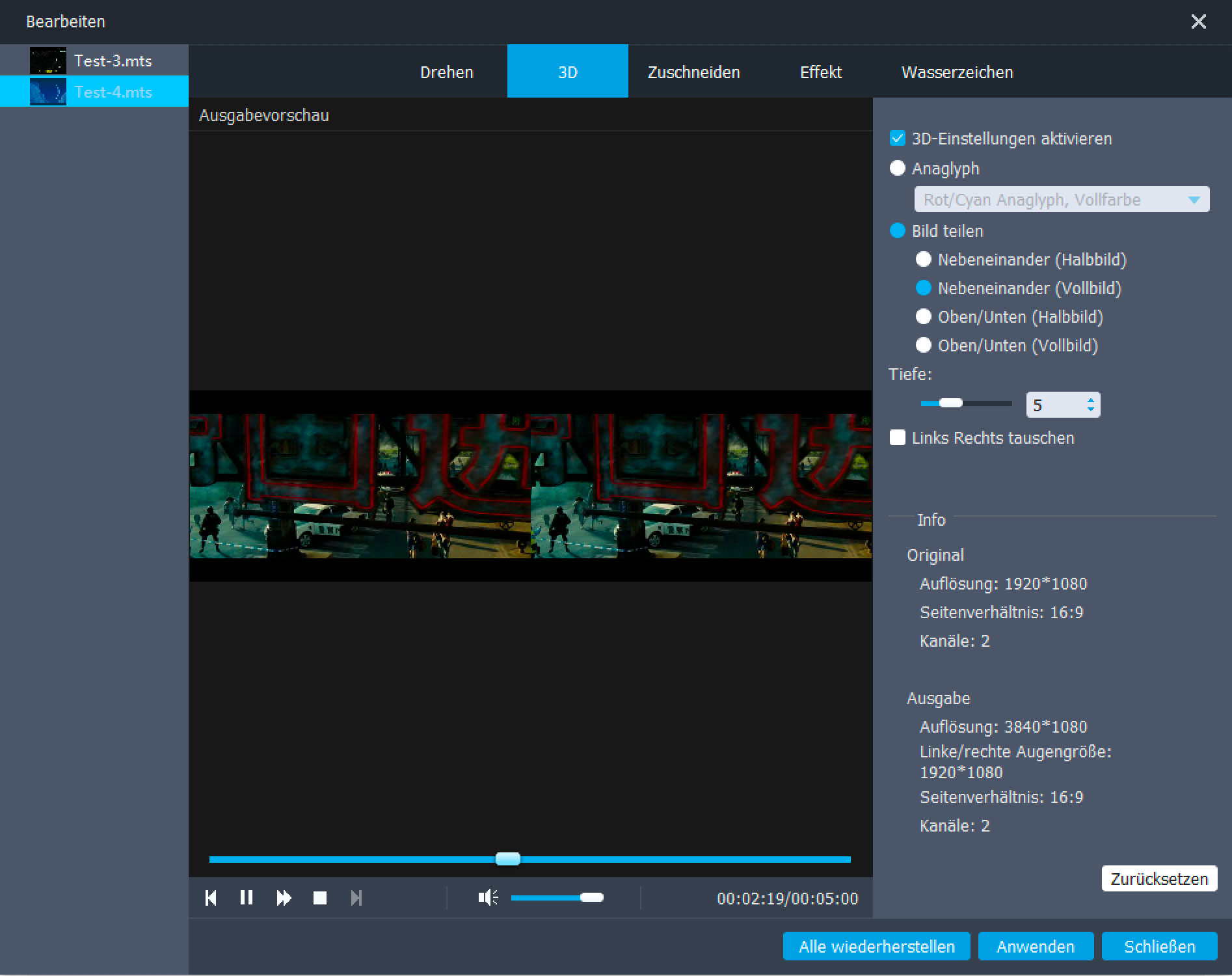Click the Zurücksetzen button
Viewport: 1232px width, 976px height.
pyautogui.click(x=1159, y=879)
